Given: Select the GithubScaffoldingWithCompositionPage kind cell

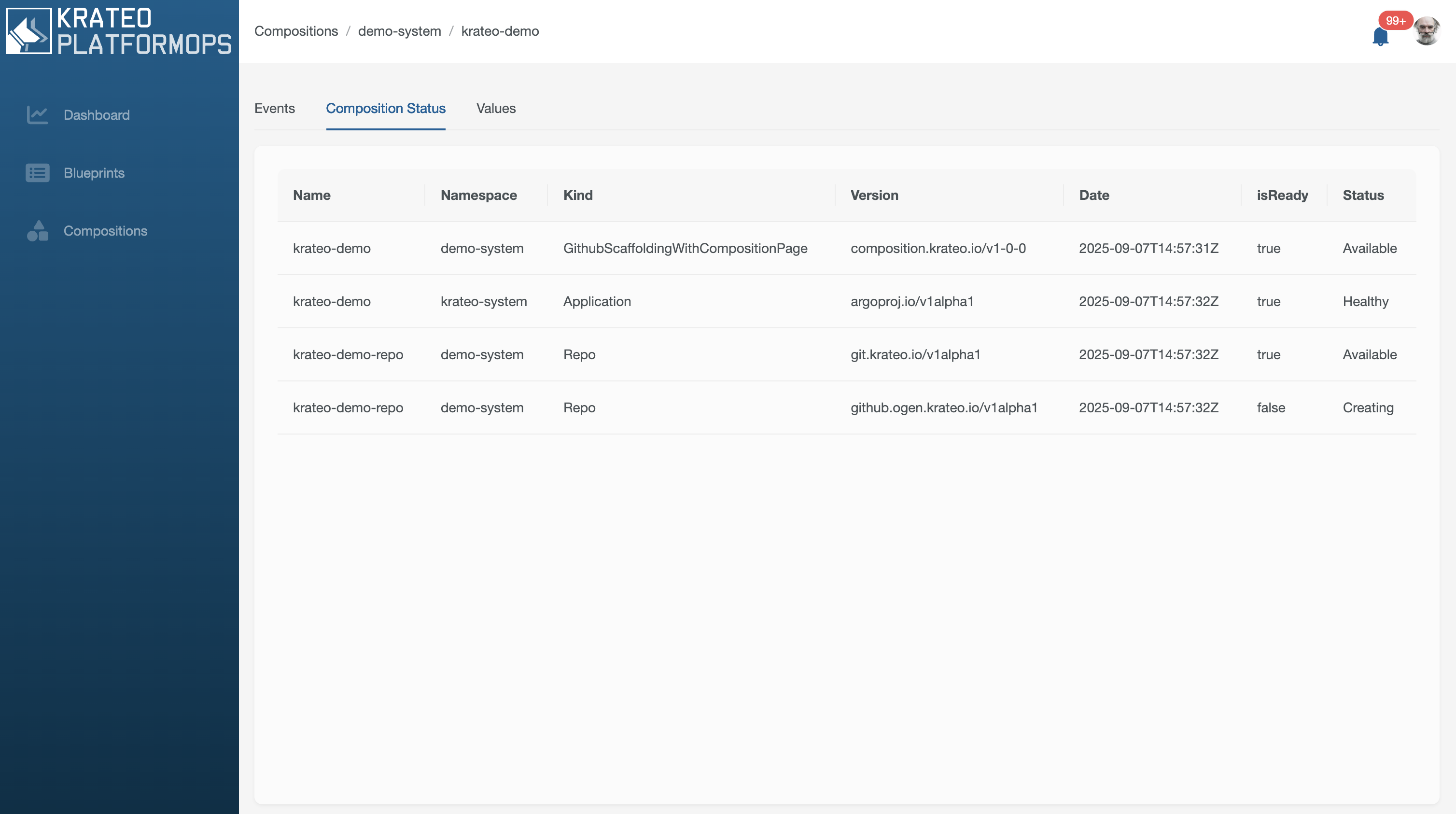Looking at the screenshot, I should (685, 248).
